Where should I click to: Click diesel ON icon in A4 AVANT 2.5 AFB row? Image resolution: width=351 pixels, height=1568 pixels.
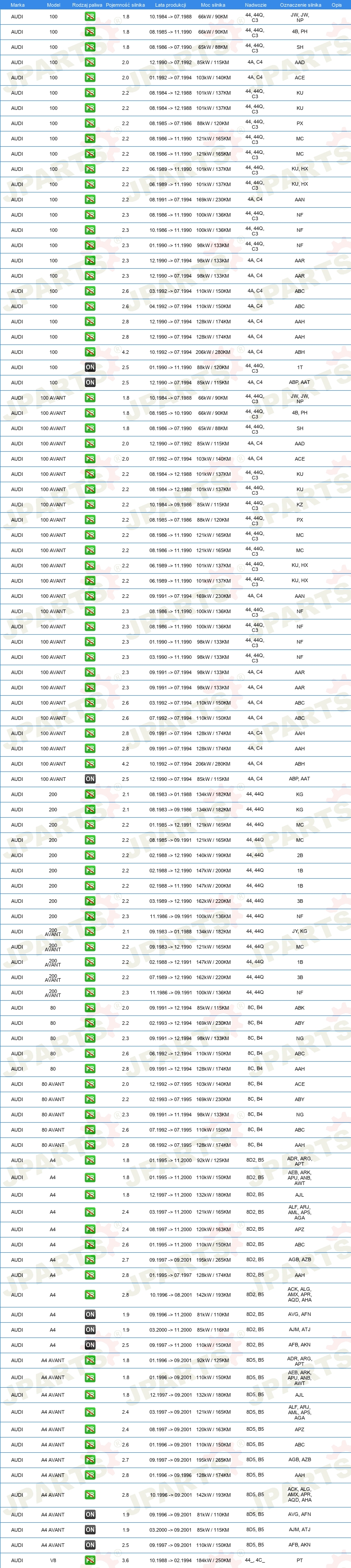pyautogui.click(x=90, y=1545)
